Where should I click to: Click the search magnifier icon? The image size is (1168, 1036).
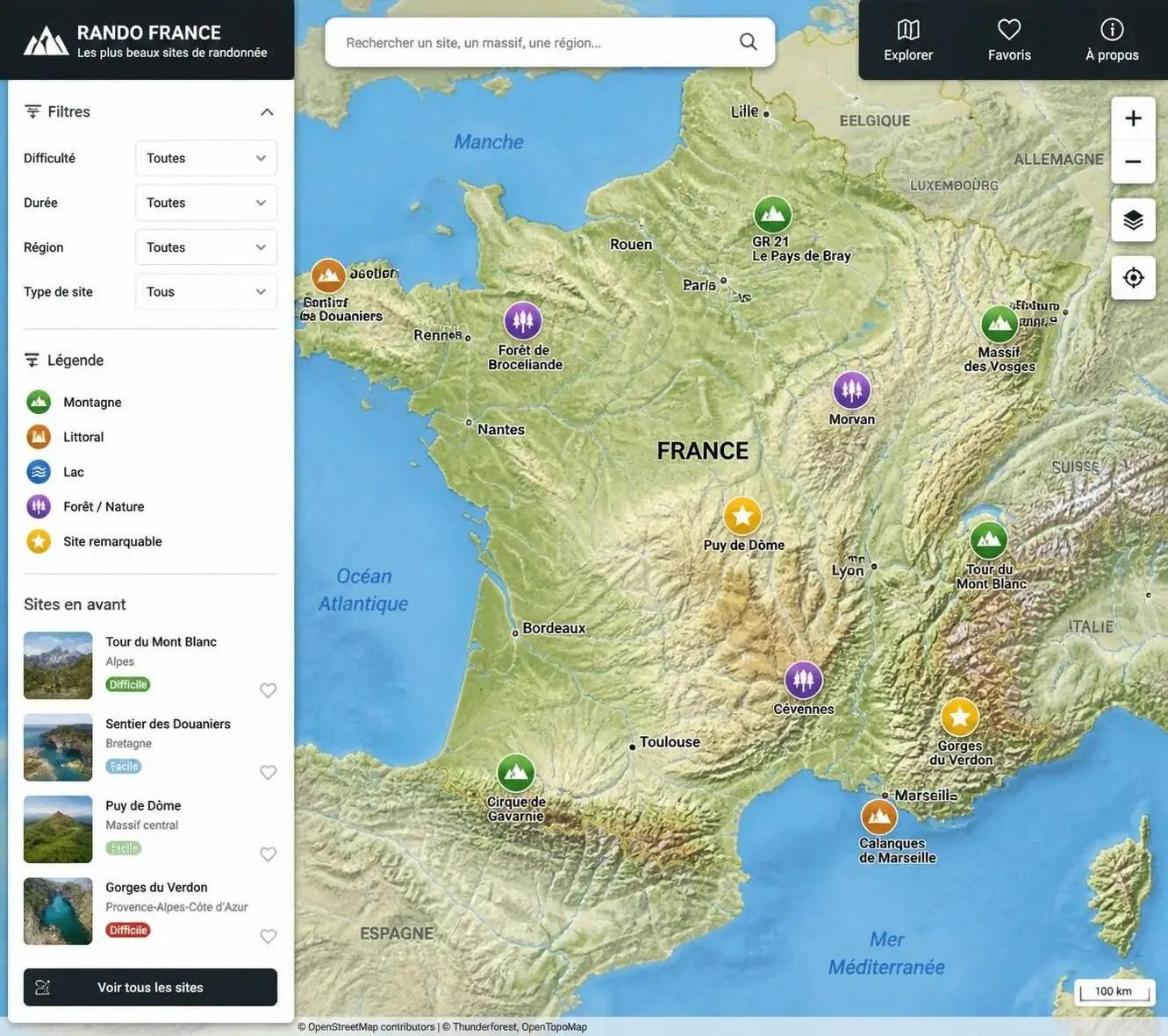tap(748, 42)
